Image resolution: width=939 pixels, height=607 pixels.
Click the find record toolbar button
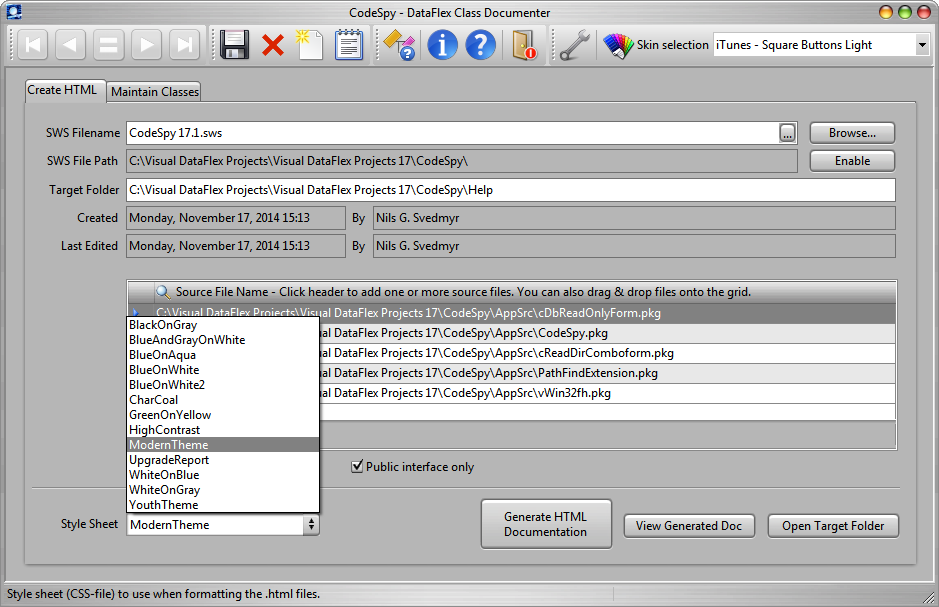tap(108, 45)
